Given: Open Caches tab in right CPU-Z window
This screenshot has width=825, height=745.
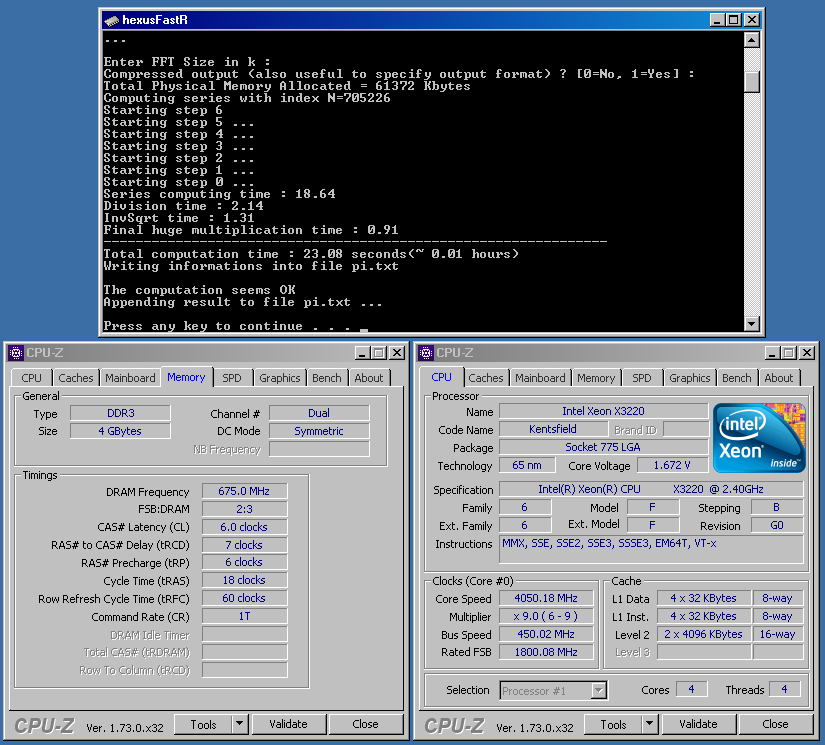Looking at the screenshot, I should tap(486, 378).
